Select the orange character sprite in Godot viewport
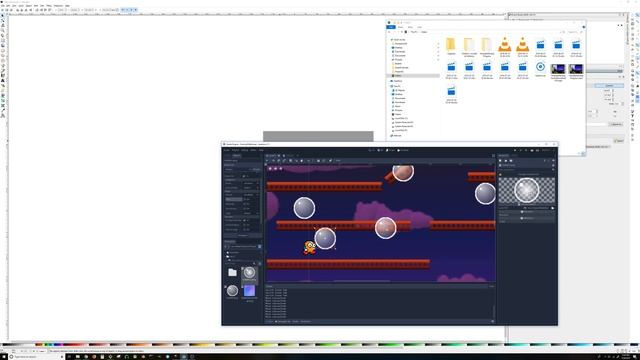Image resolution: width=640 pixels, height=360 pixels. pyautogui.click(x=309, y=247)
